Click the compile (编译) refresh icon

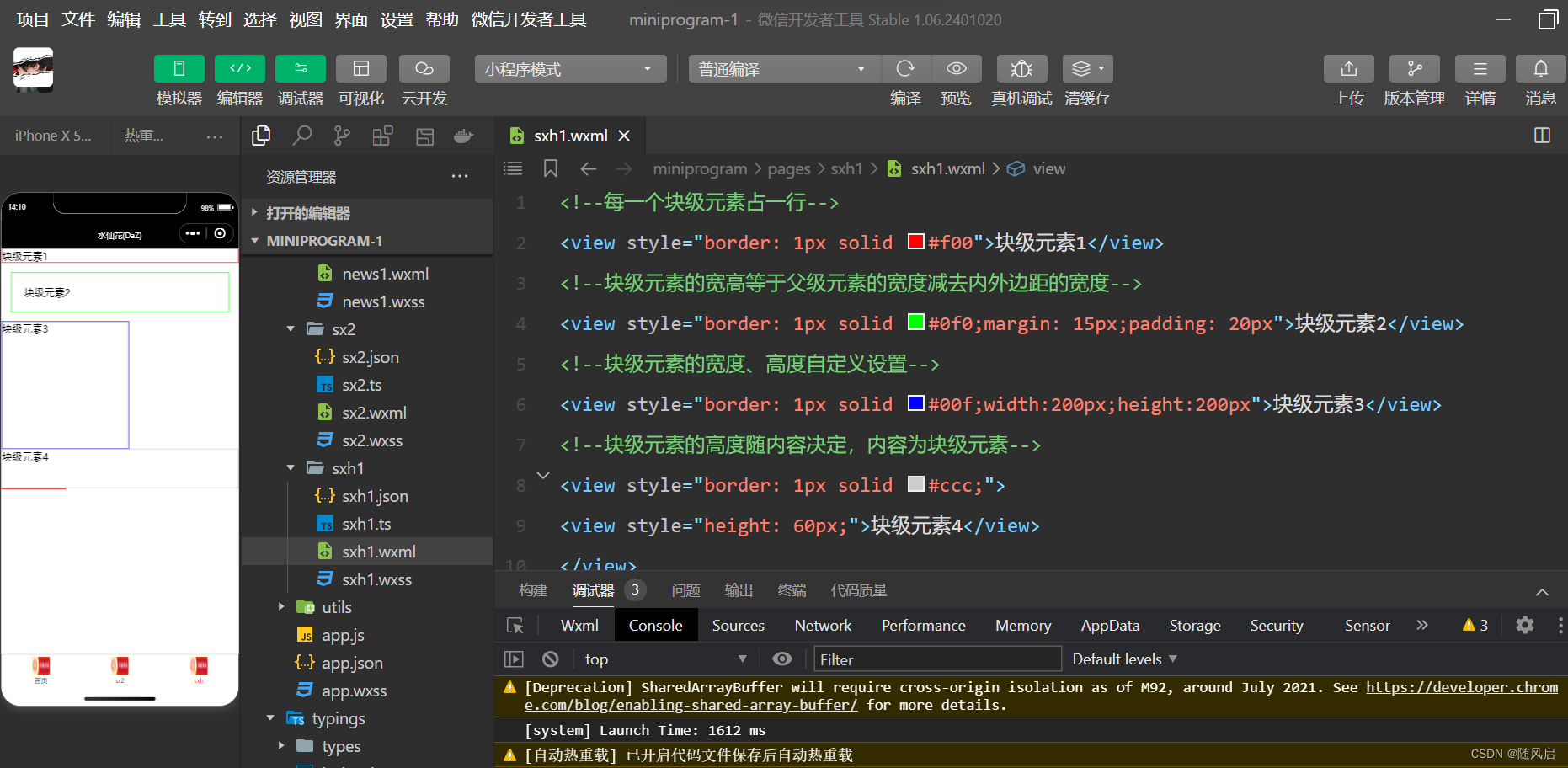[x=905, y=68]
